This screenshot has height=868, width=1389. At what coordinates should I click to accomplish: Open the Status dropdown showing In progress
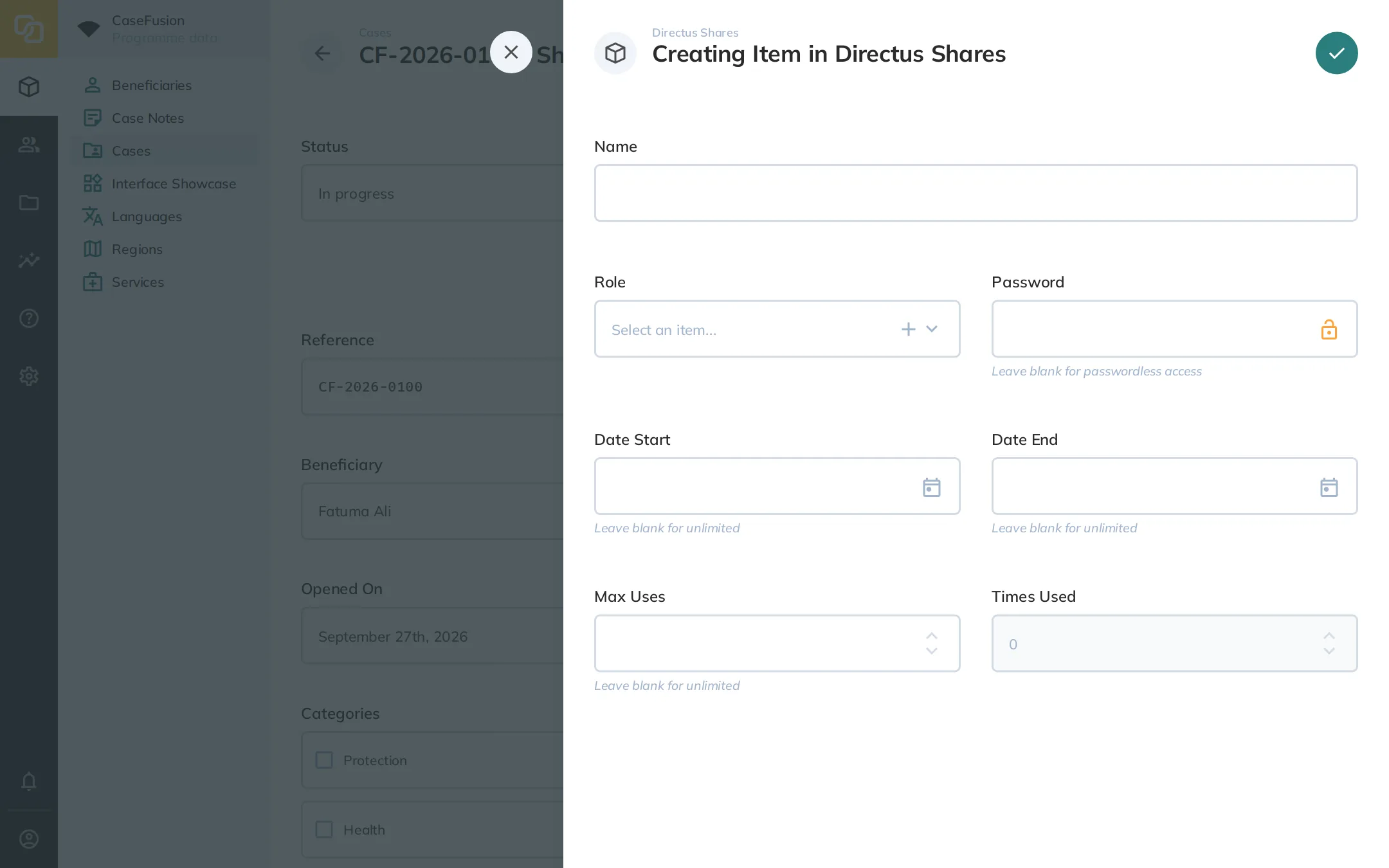click(432, 193)
